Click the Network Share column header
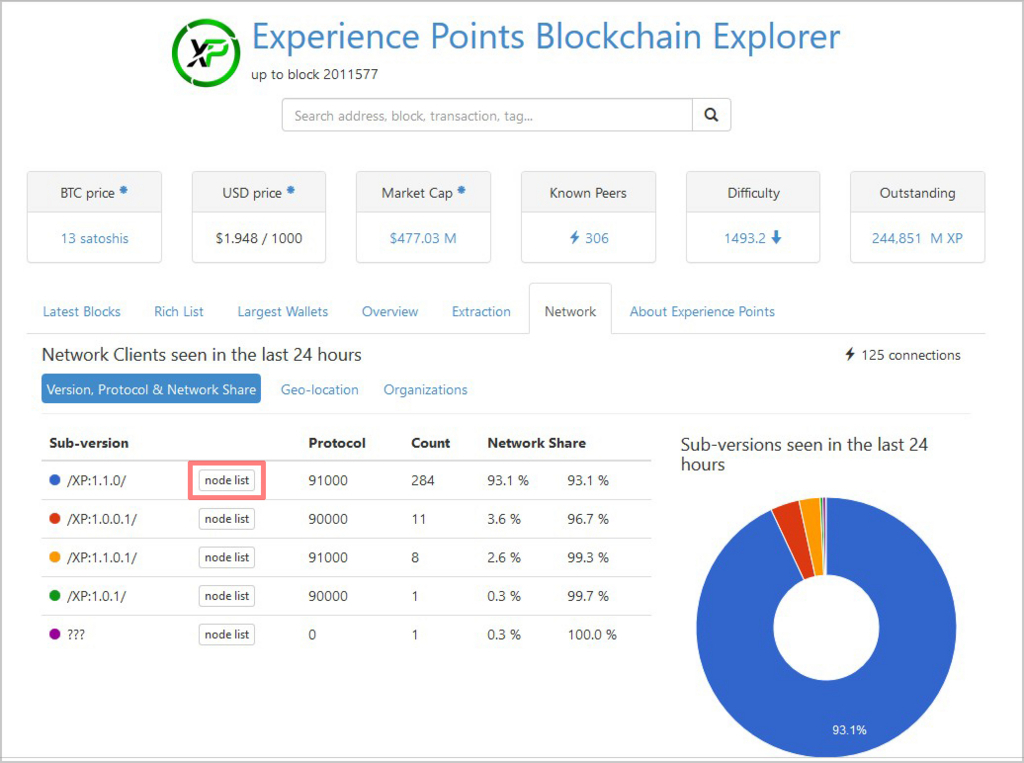 (x=537, y=443)
